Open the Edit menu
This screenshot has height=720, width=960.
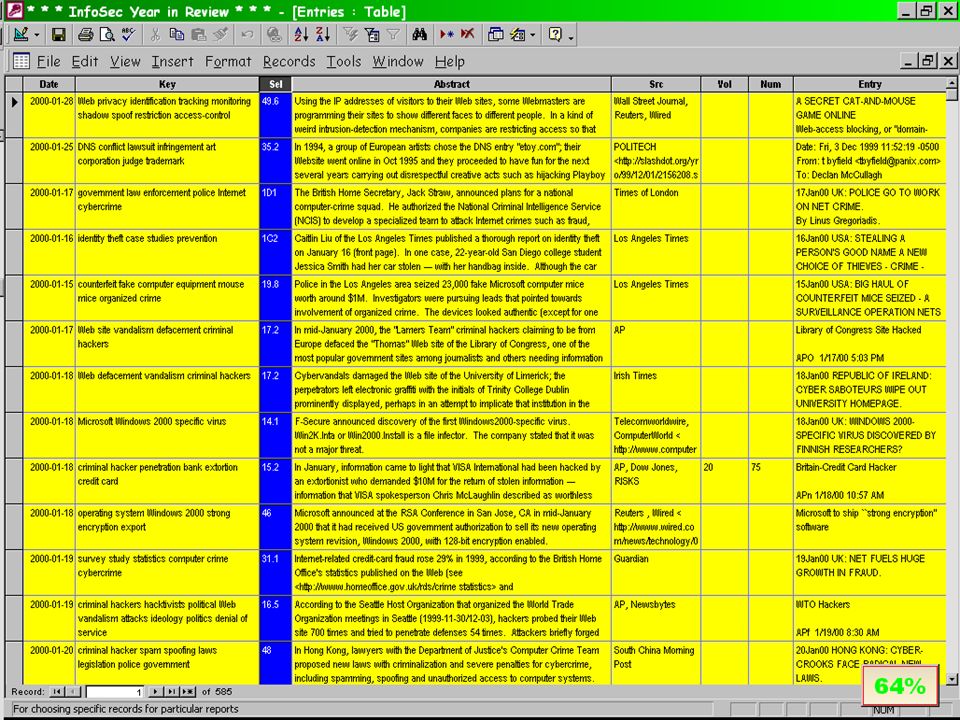[x=84, y=61]
